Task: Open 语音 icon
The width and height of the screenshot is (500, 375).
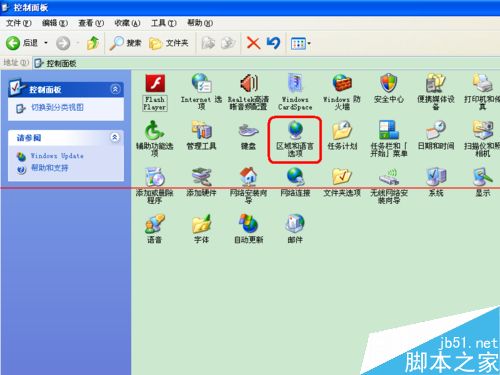Action: (154, 223)
